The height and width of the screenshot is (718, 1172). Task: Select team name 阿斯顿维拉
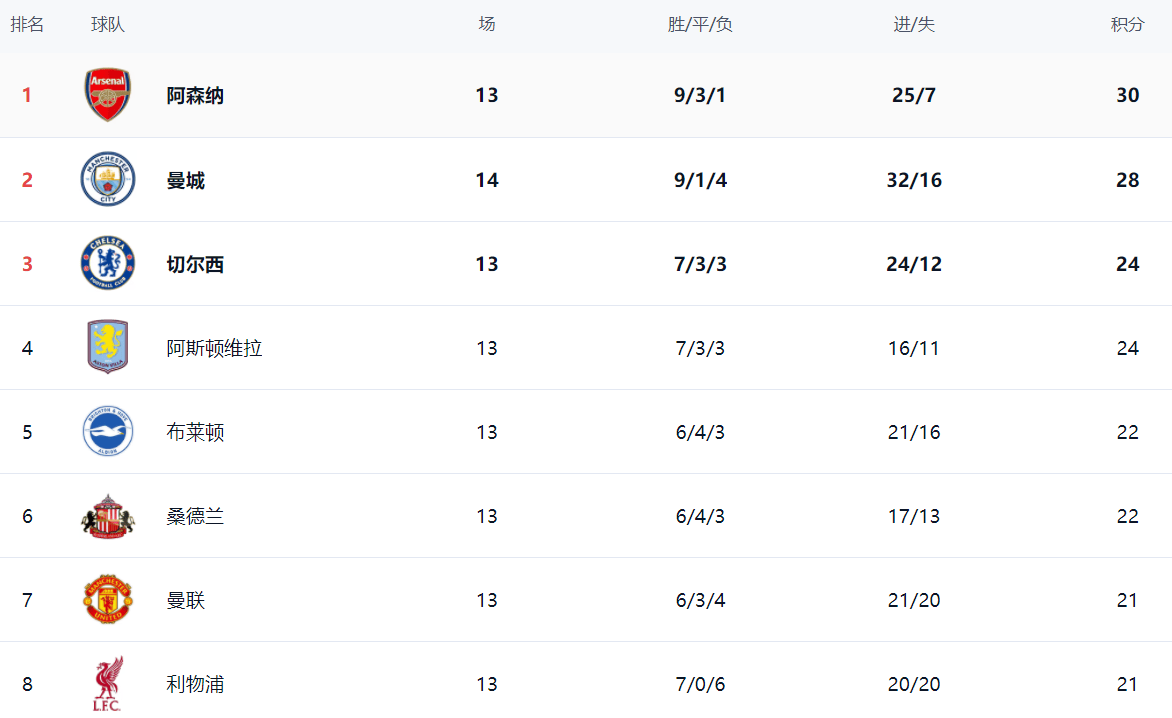click(214, 349)
